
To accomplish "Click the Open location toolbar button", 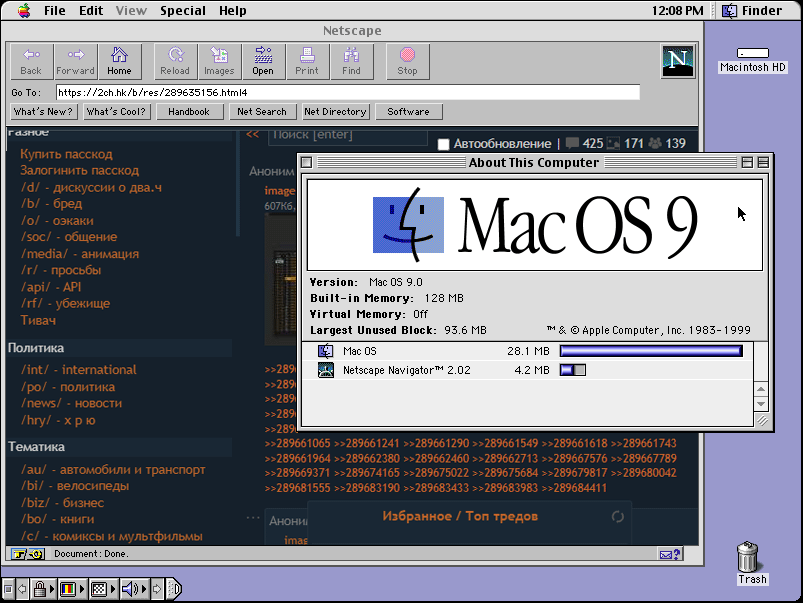I will click(263, 61).
